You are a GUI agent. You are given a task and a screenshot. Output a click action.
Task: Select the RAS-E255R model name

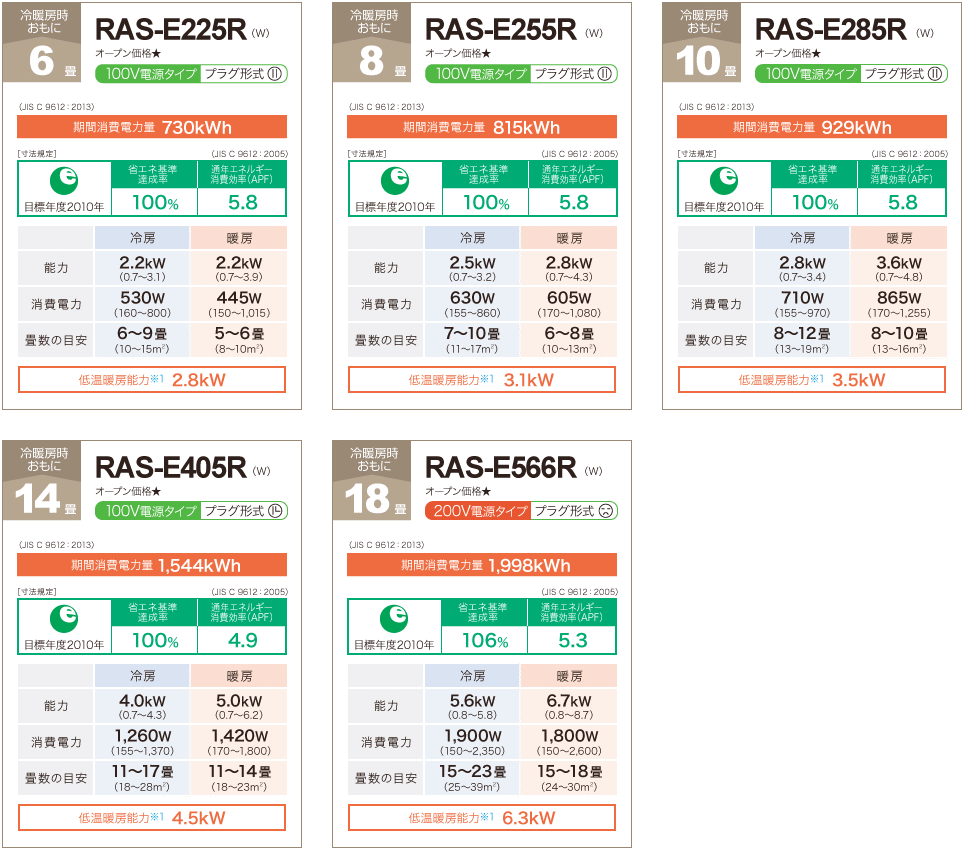click(500, 30)
